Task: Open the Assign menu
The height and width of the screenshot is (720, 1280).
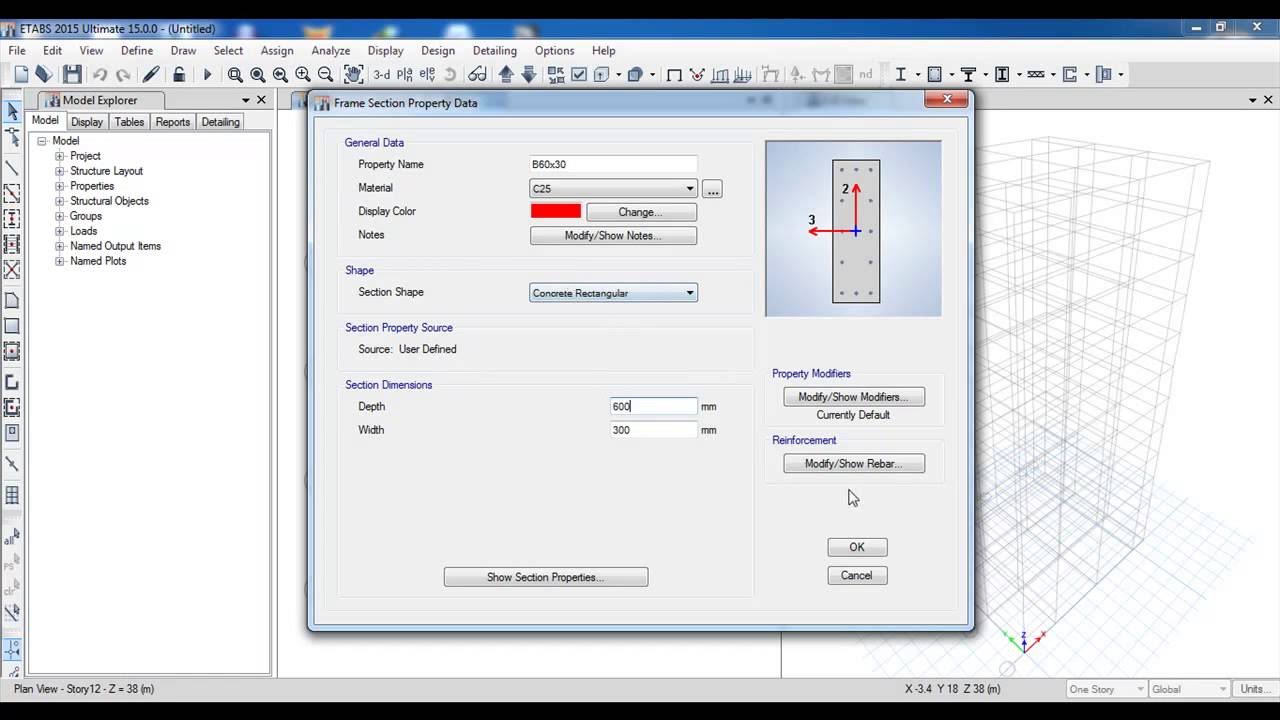Action: 277,50
